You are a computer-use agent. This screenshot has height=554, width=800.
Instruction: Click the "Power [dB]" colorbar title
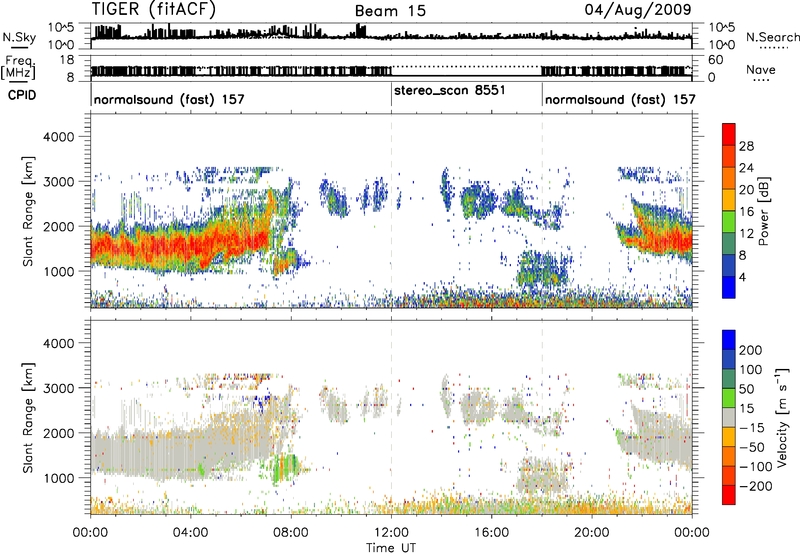763,211
